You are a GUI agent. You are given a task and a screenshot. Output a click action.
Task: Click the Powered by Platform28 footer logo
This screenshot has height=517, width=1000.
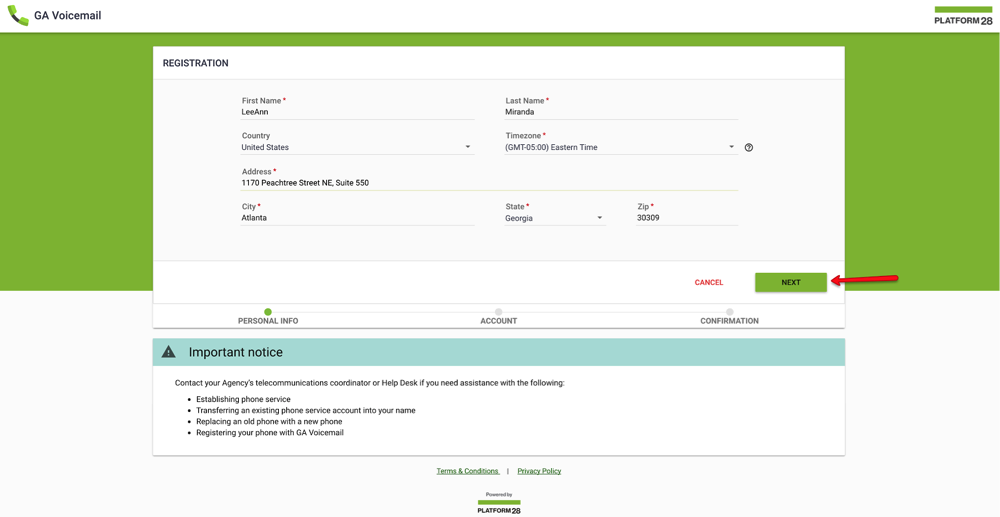click(x=499, y=503)
